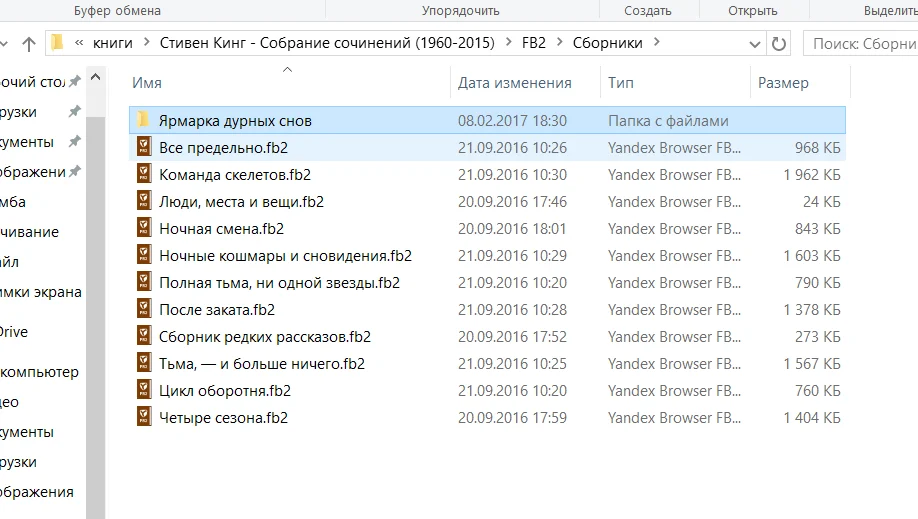Select file name Полная тьма, ни одной звезды.fb2
918x519 pixels.
click(x=279, y=283)
